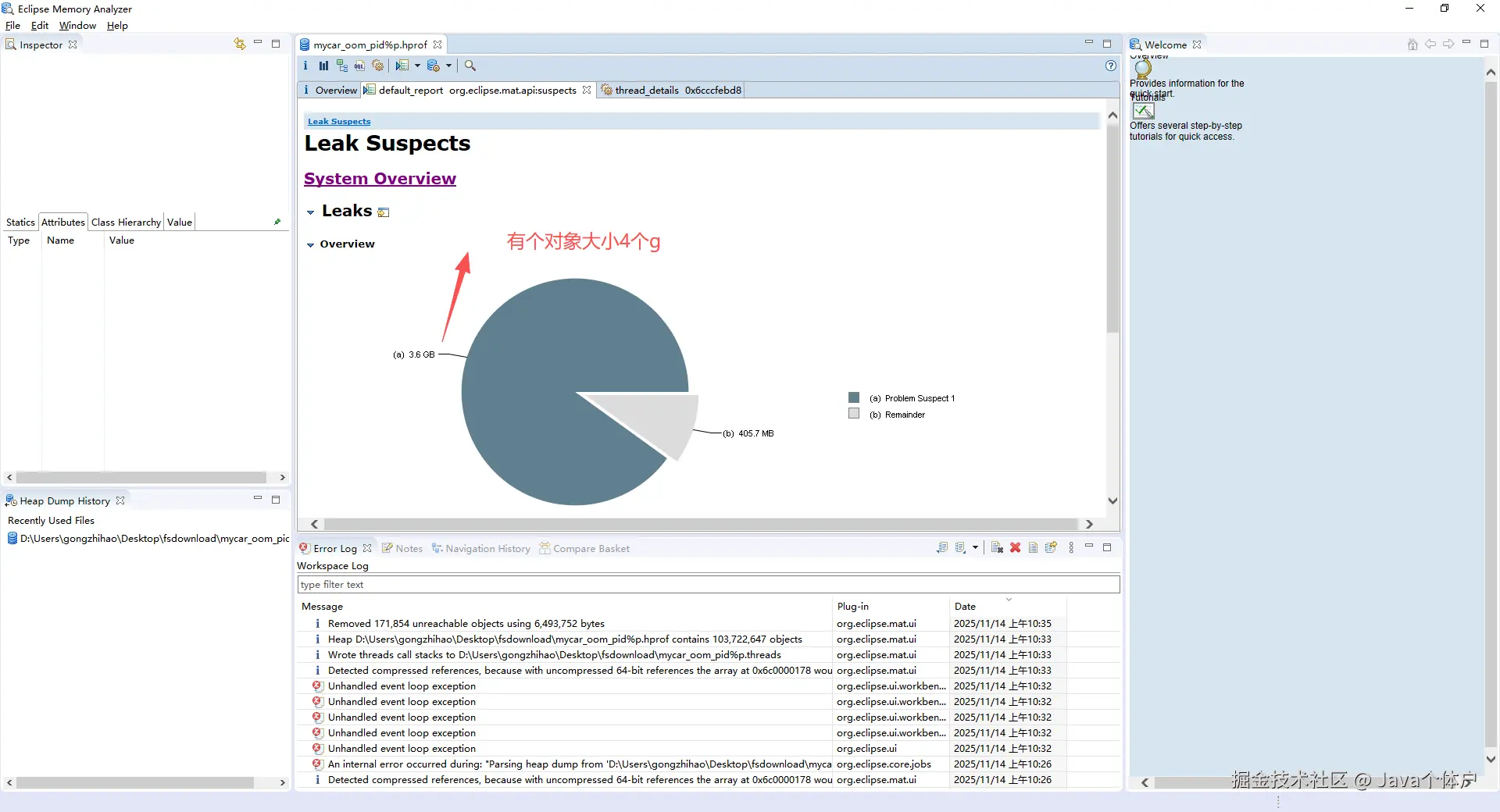Switch to the thread_details tab
Image resolution: width=1500 pixels, height=812 pixels.
671,91
